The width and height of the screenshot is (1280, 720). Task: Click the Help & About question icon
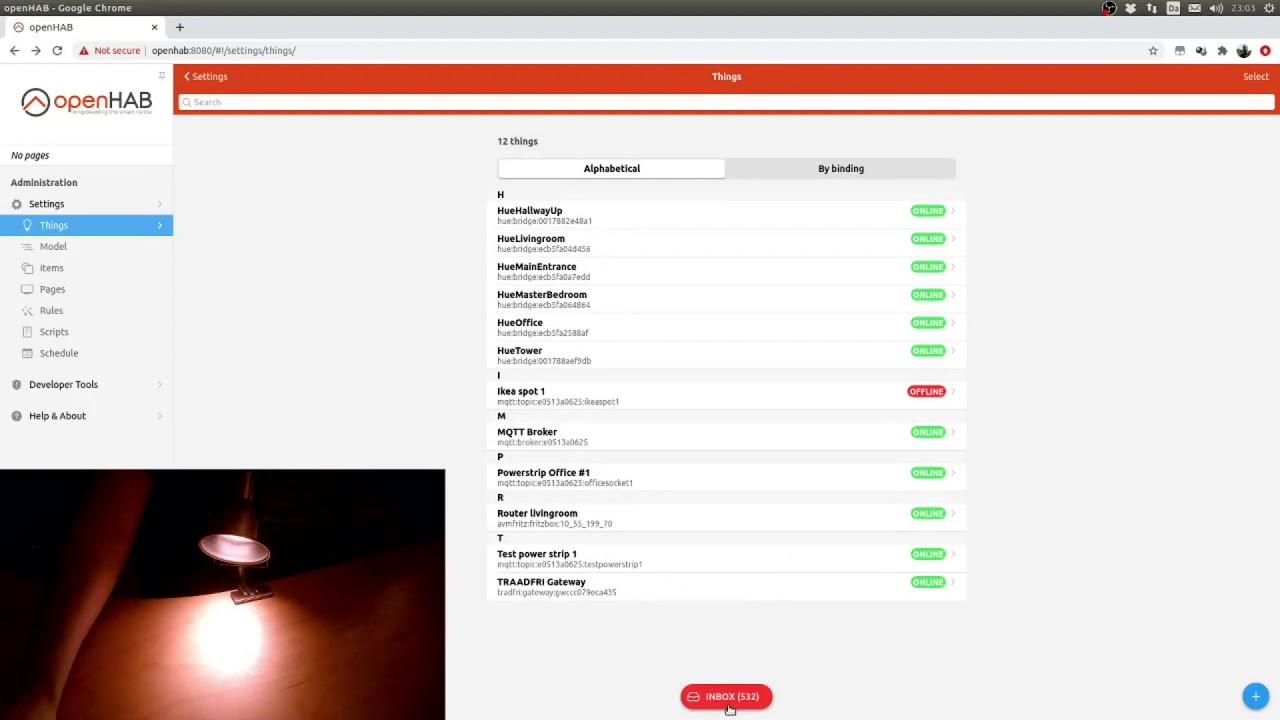click(x=16, y=416)
